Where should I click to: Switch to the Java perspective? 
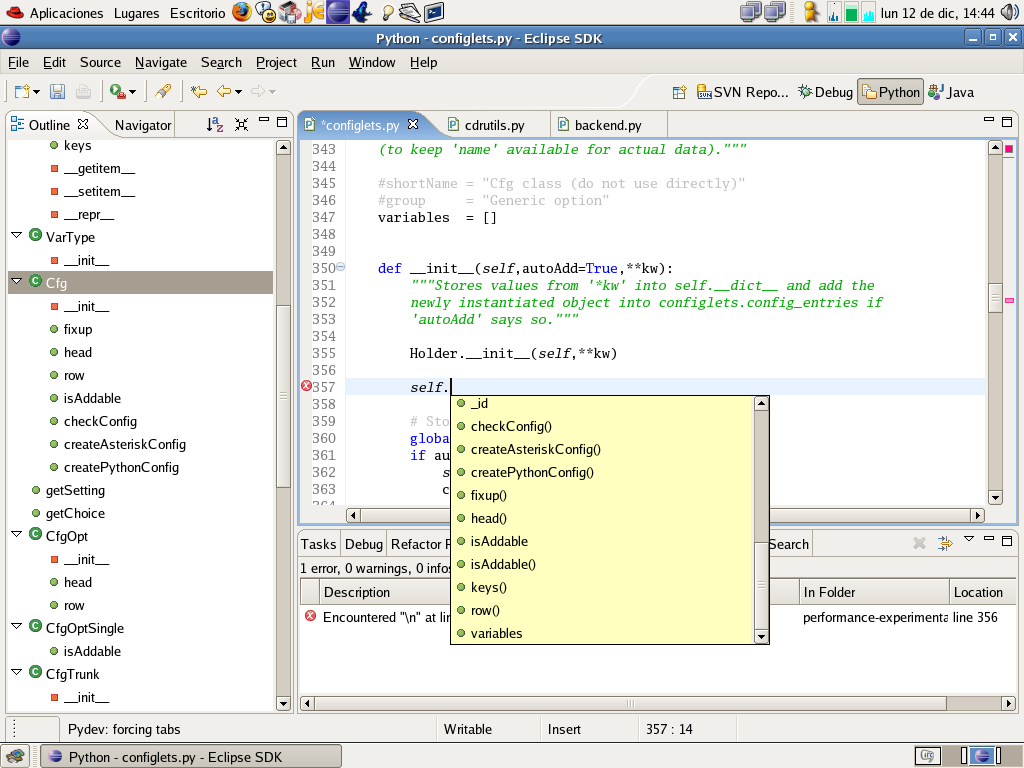952,92
